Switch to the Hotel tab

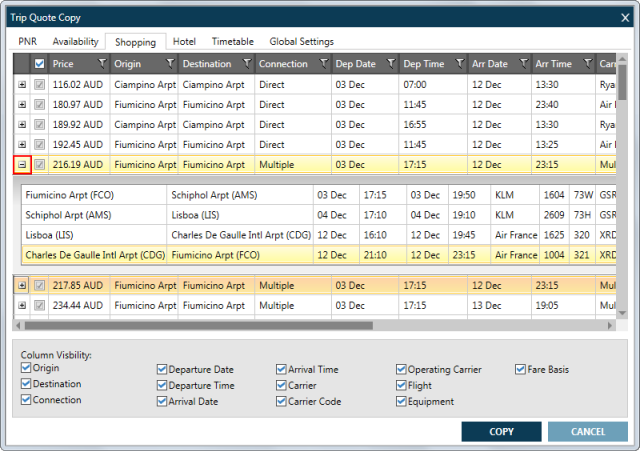[183, 42]
